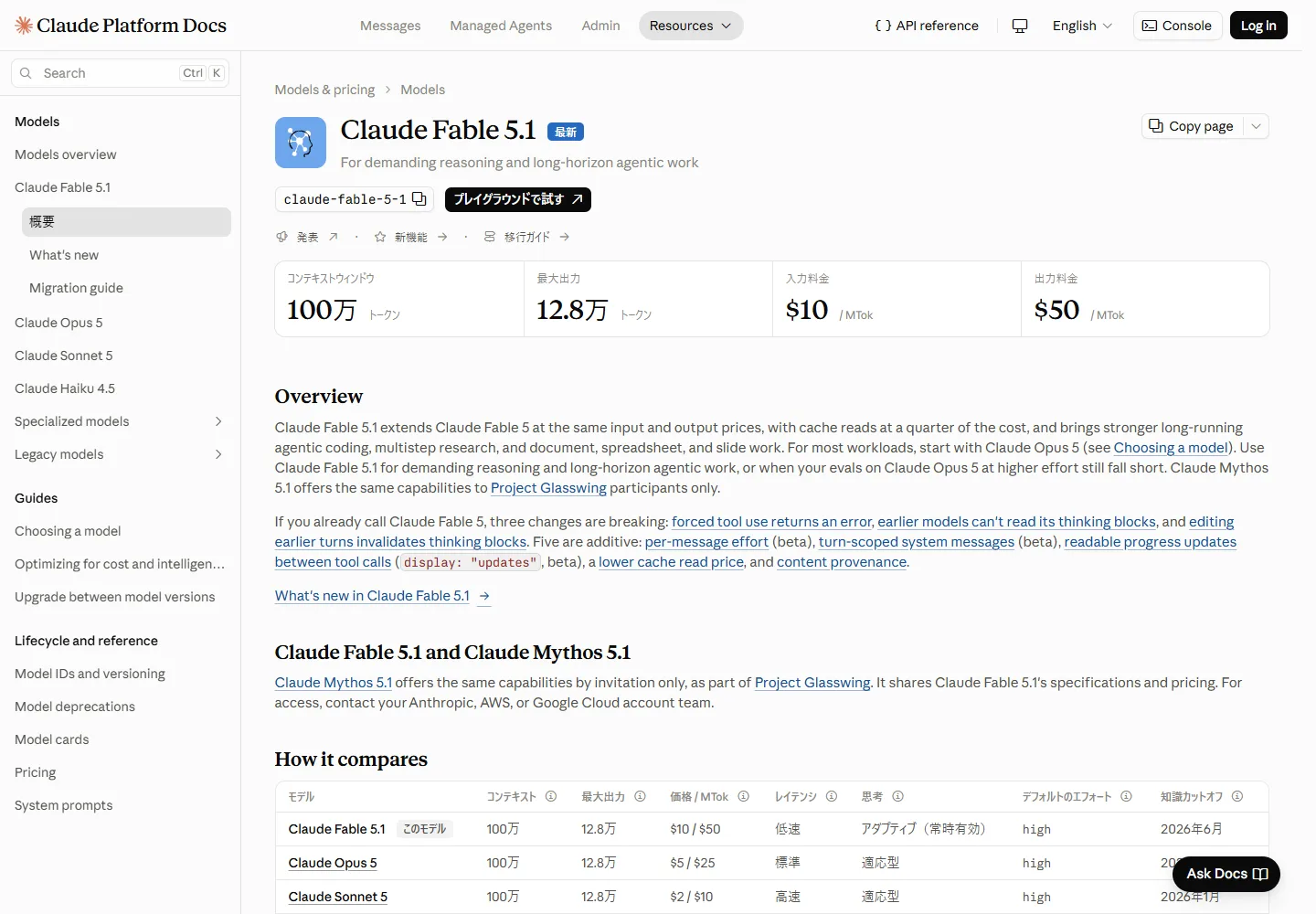Click the Log in button
The height and width of the screenshot is (914, 1316).
[1258, 26]
